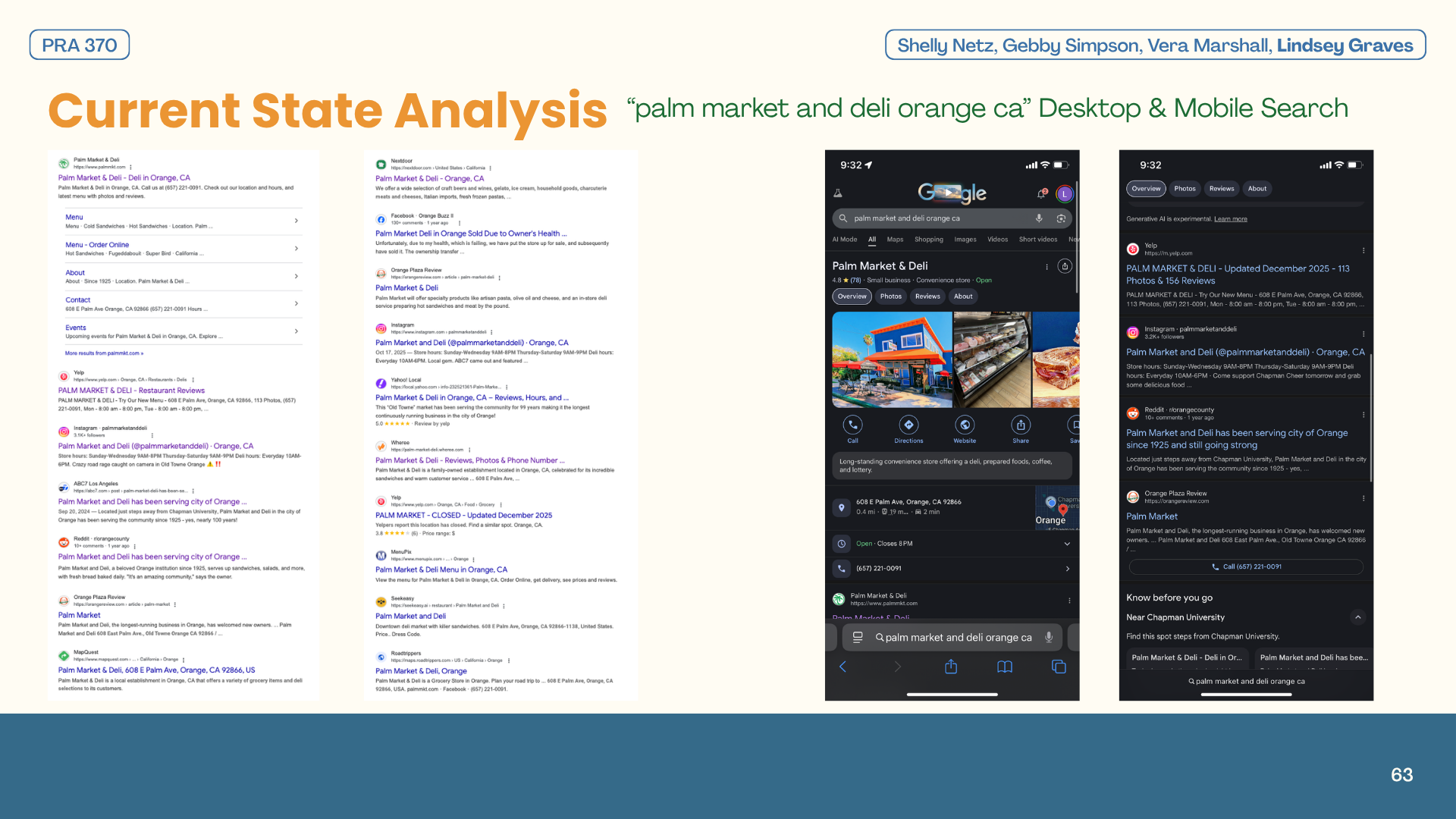
Task: Select the Maps search tab
Action: coord(896,240)
